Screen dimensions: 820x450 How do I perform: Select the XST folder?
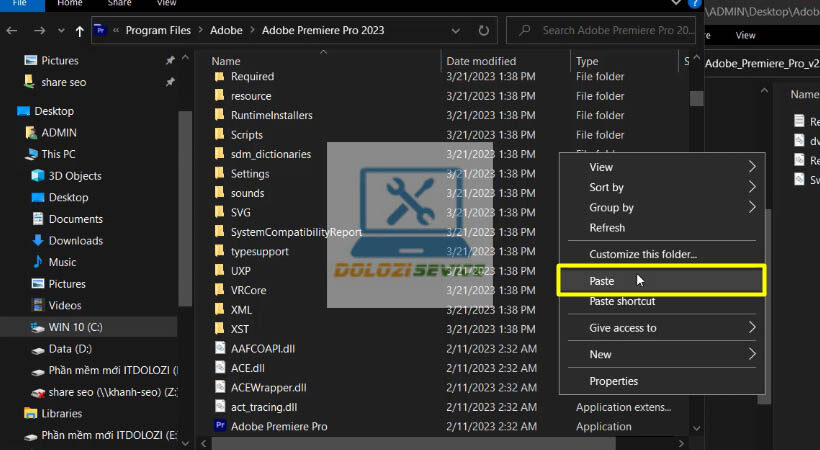point(240,329)
